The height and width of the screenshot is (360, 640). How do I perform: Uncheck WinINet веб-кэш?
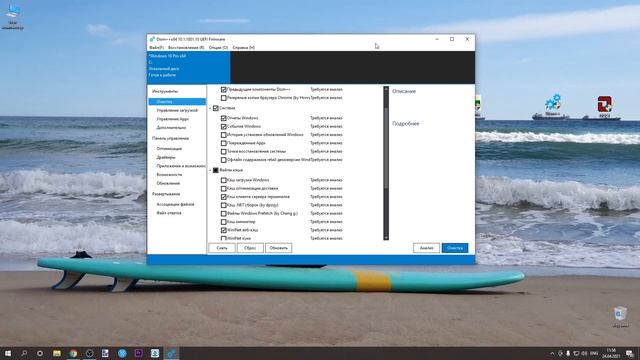point(223,230)
